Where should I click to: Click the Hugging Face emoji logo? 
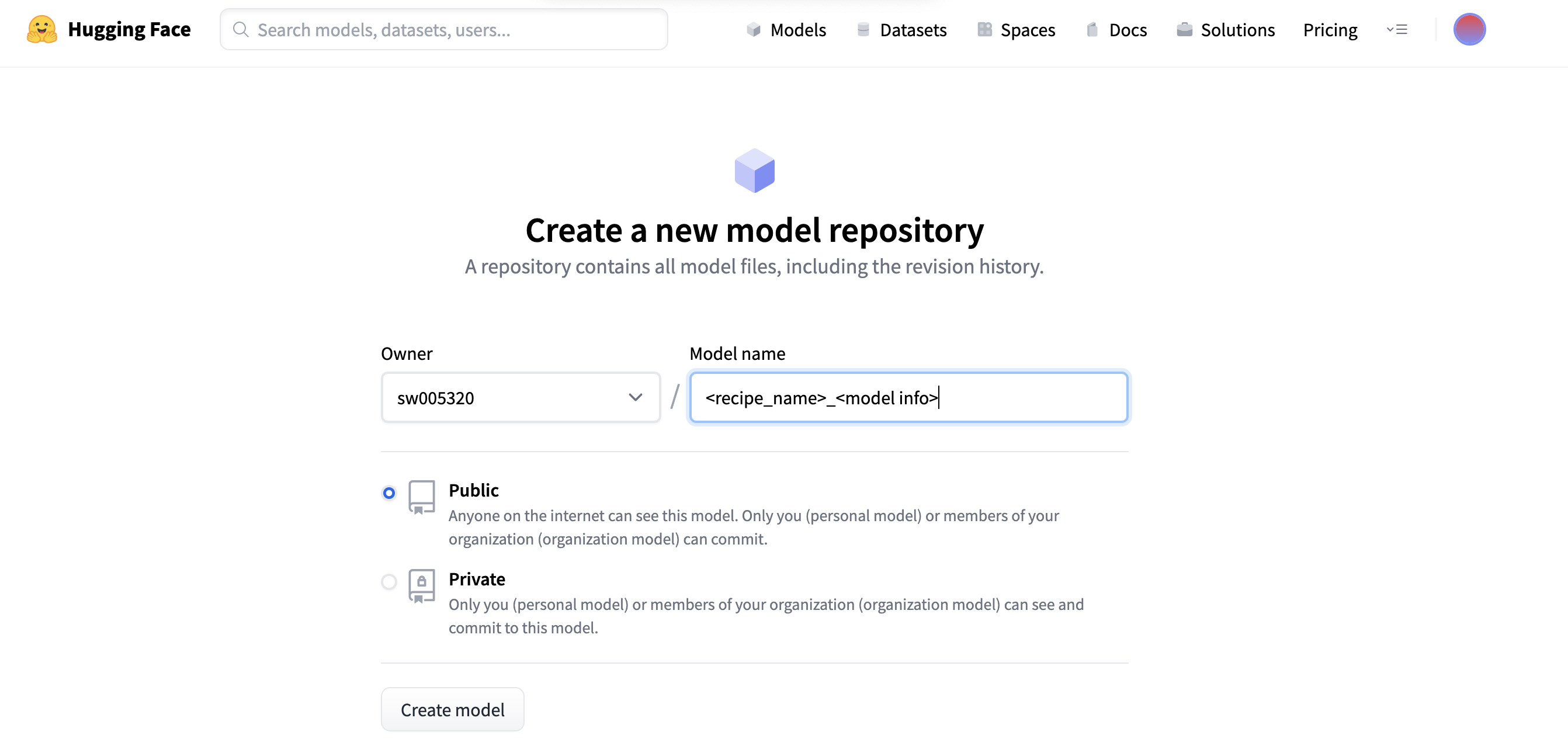[x=42, y=29]
